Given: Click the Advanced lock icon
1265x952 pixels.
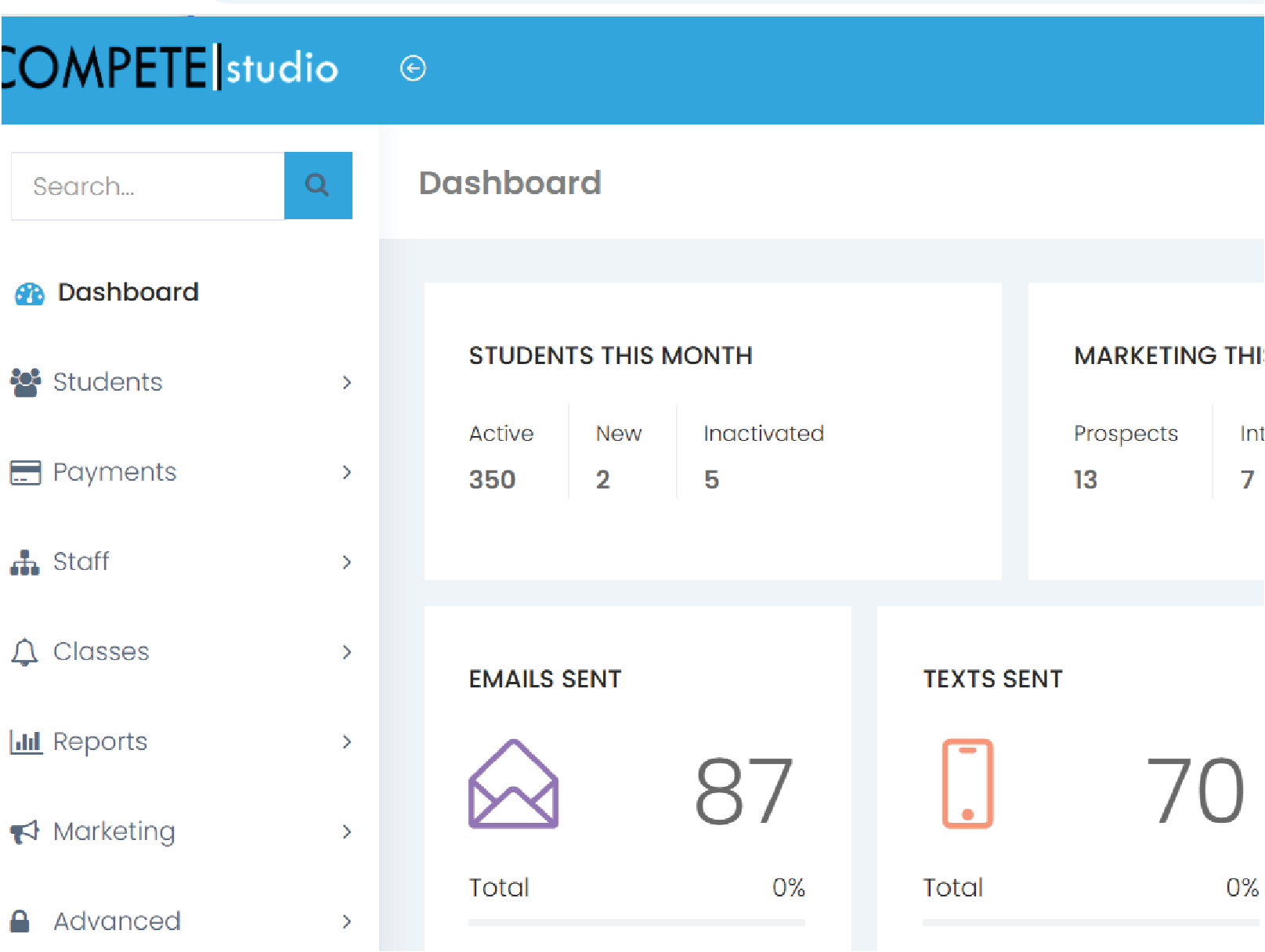Looking at the screenshot, I should point(20,921).
